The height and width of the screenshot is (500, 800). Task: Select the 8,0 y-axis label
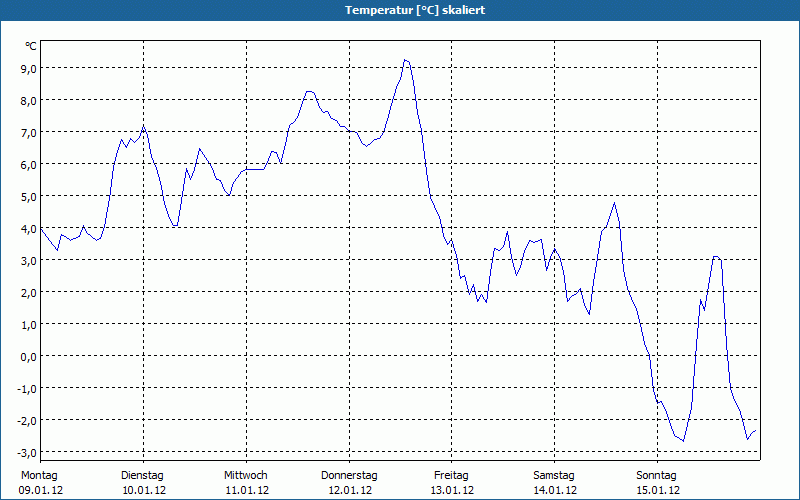28,101
